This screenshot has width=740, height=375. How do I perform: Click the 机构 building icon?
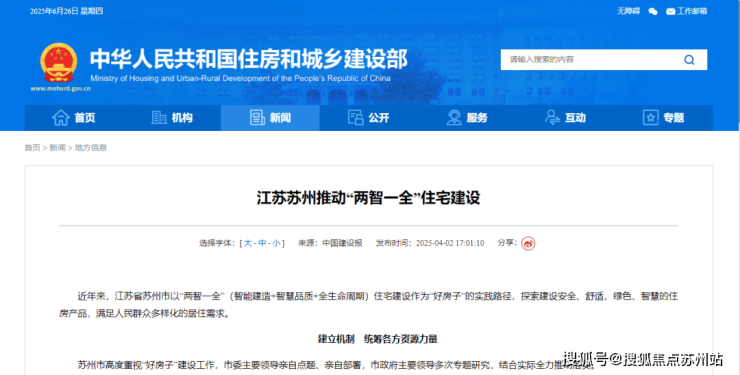pos(159,117)
